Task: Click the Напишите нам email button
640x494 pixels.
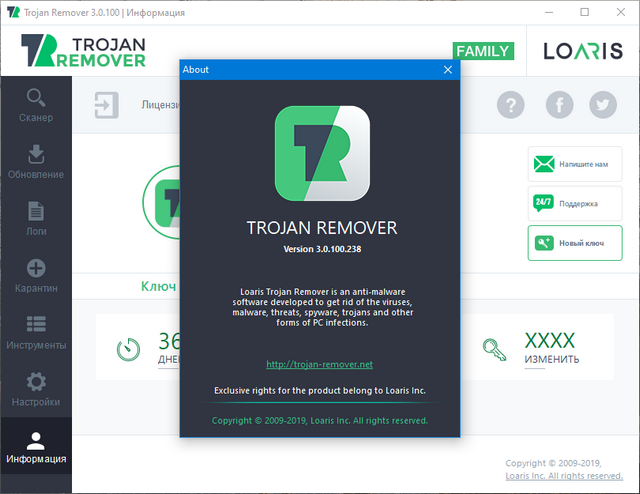Action: tap(575, 164)
